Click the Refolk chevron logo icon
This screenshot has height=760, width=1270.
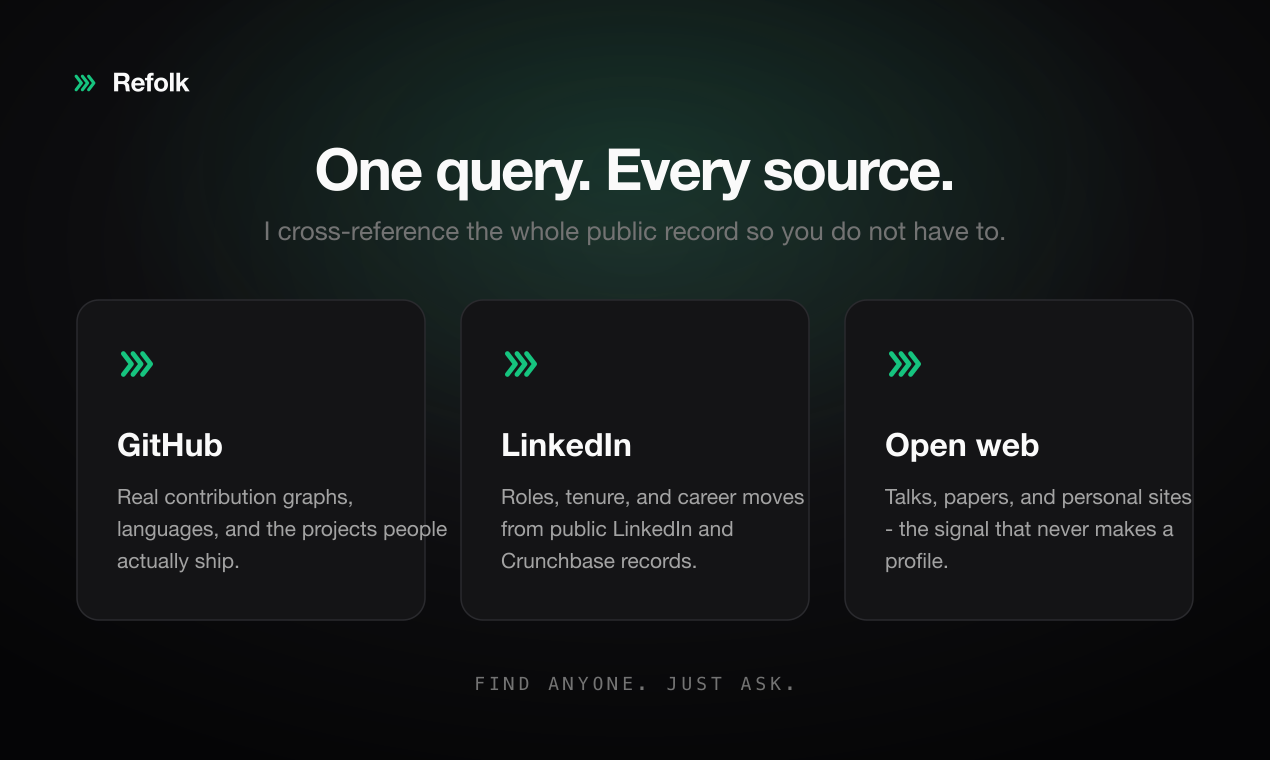point(85,83)
